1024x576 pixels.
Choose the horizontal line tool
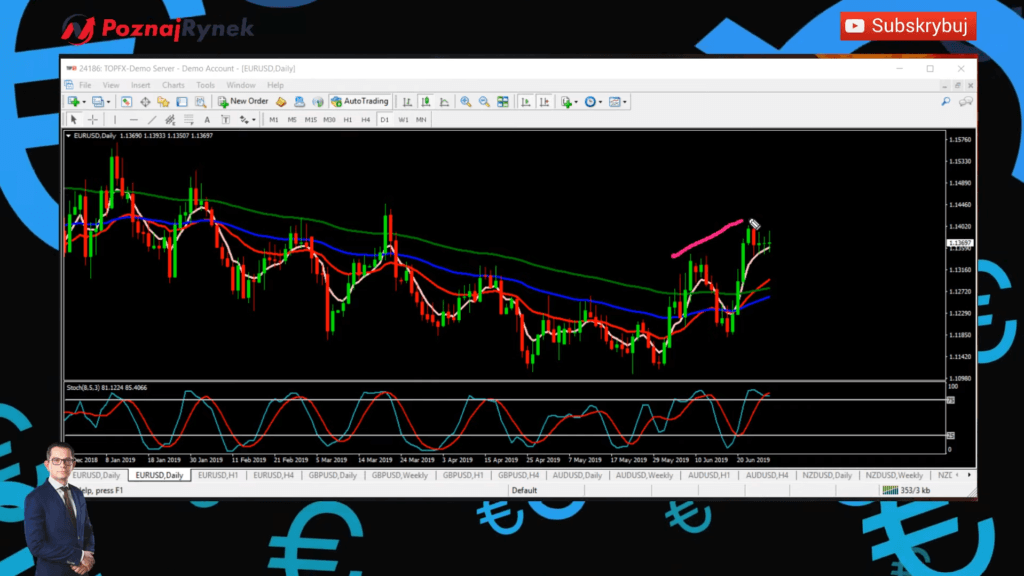point(133,120)
